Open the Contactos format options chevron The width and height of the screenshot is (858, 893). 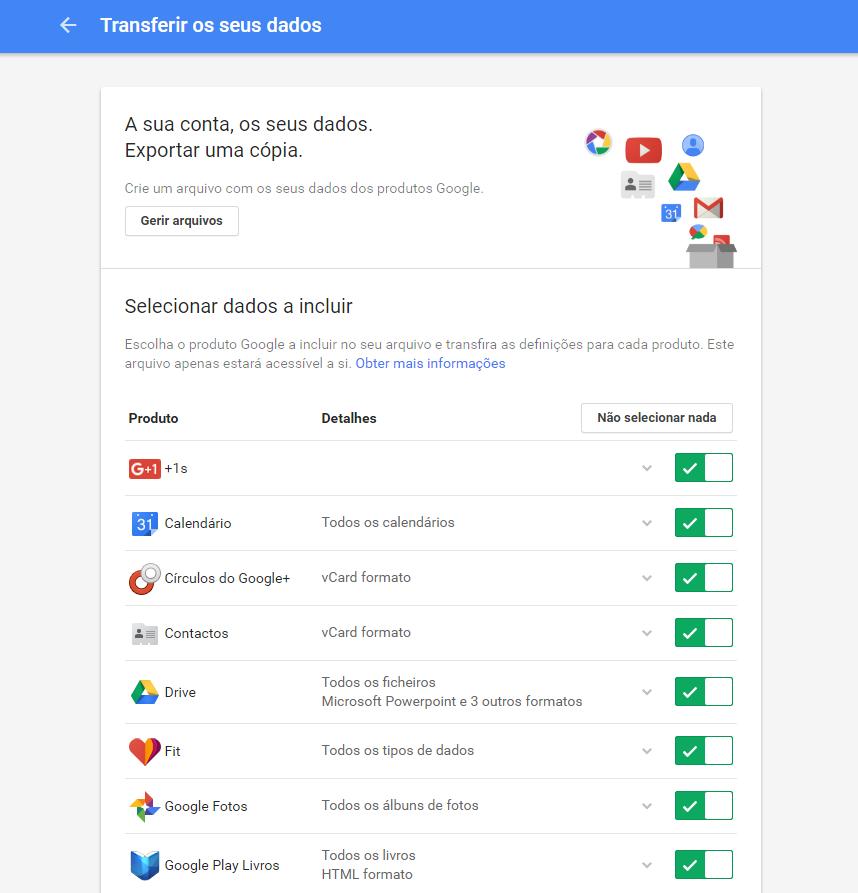pos(647,633)
